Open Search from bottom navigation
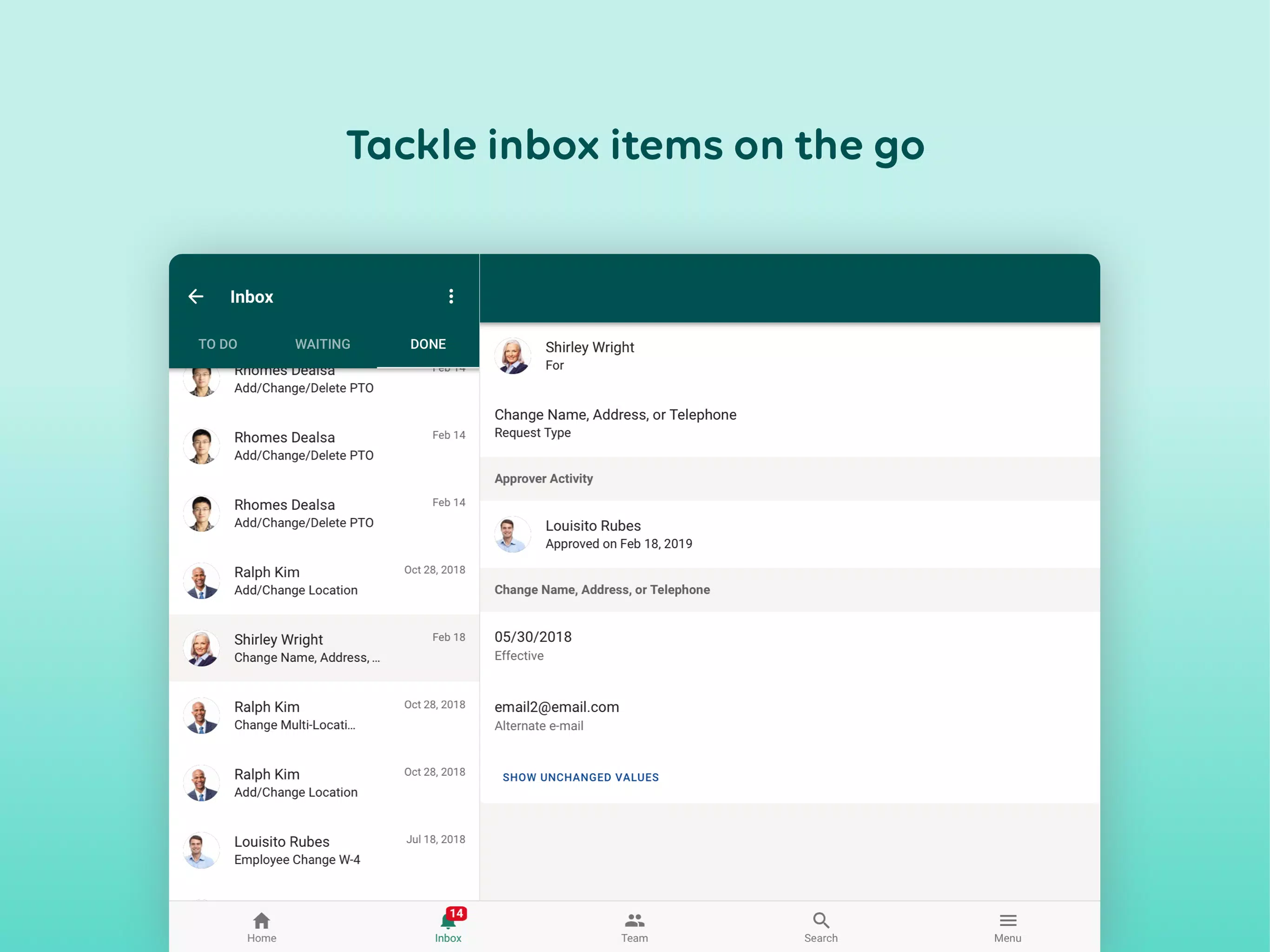 click(x=821, y=927)
